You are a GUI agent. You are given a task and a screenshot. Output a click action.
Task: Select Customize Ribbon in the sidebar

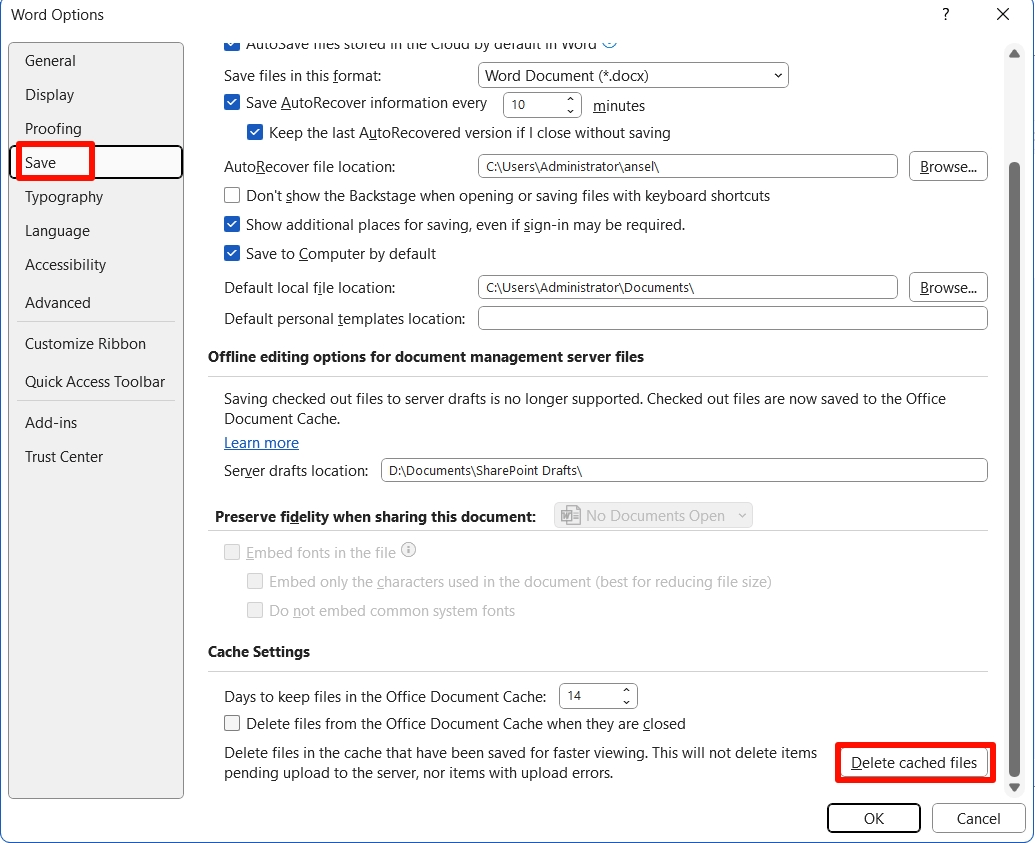tap(85, 343)
